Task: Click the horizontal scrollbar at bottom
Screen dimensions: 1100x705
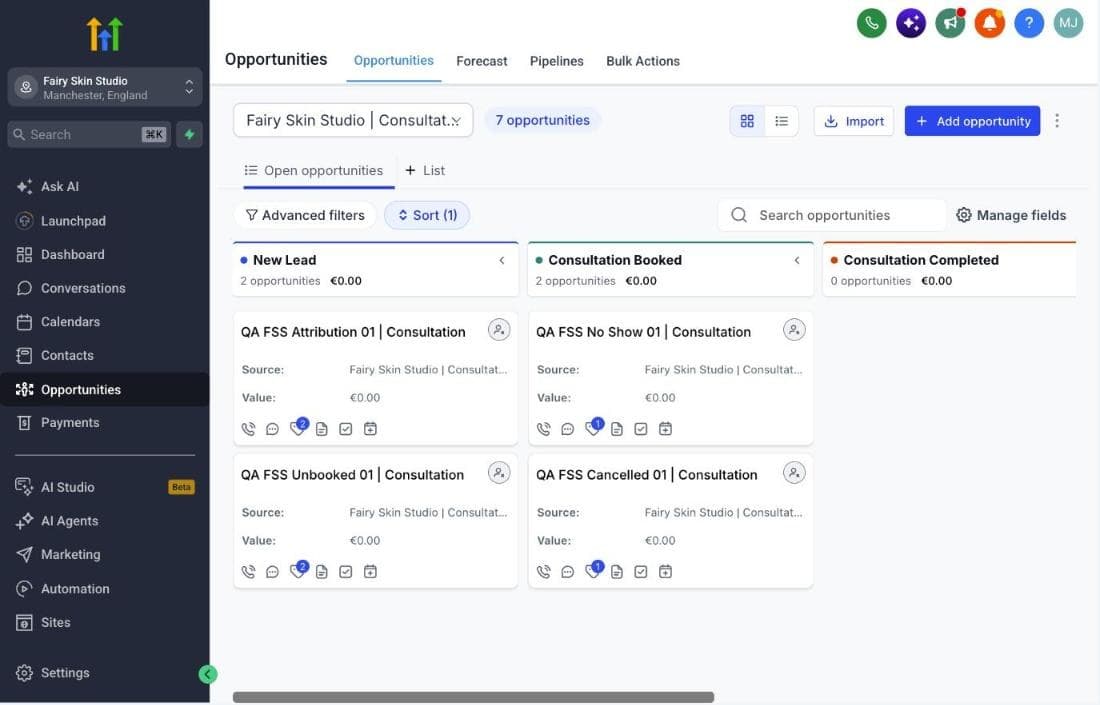Action: tap(474, 697)
